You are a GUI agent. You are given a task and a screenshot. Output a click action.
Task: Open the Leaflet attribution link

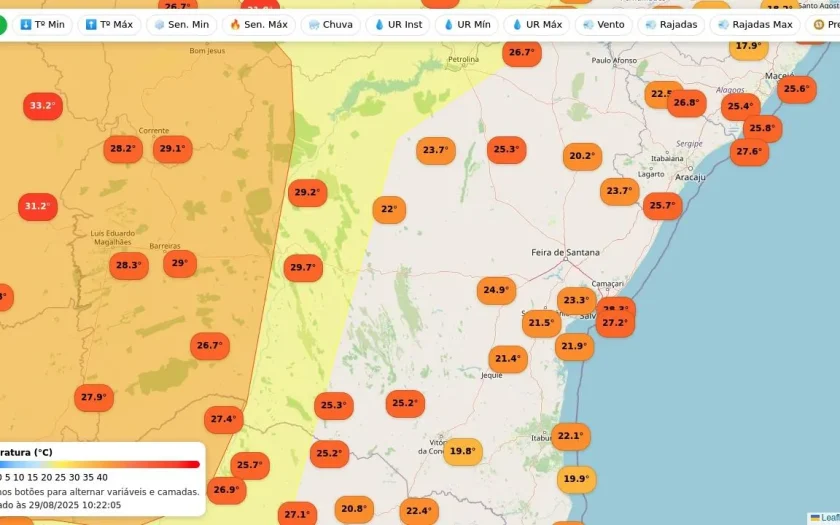(825, 518)
